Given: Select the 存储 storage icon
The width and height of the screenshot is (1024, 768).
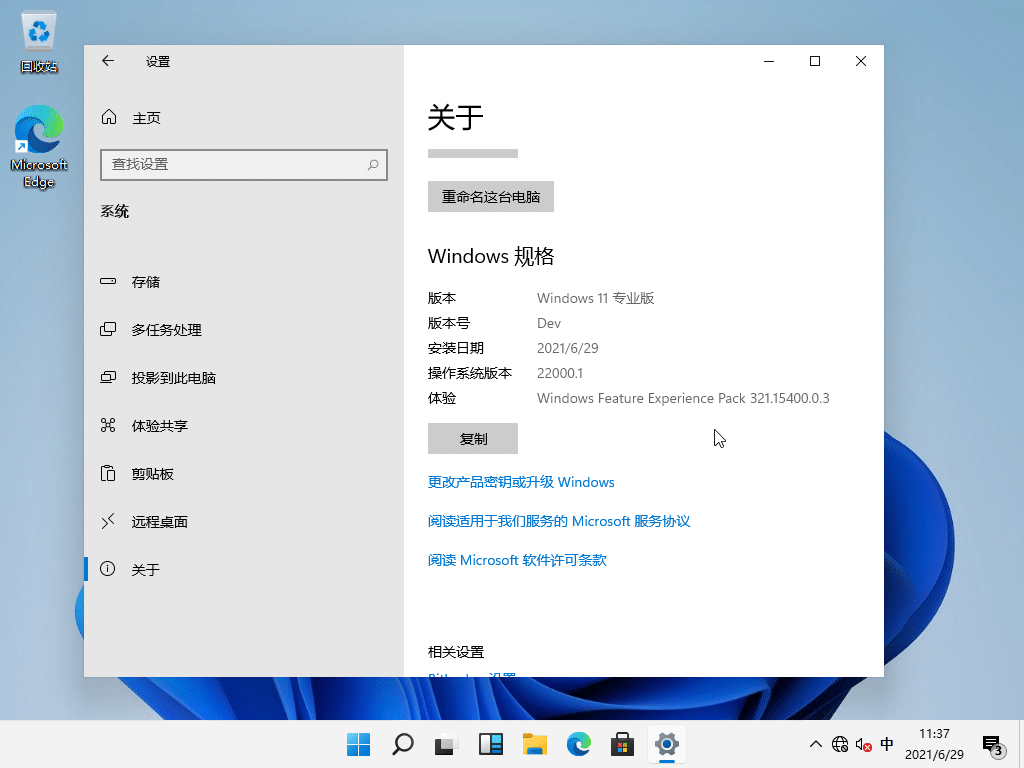Looking at the screenshot, I should pos(108,281).
